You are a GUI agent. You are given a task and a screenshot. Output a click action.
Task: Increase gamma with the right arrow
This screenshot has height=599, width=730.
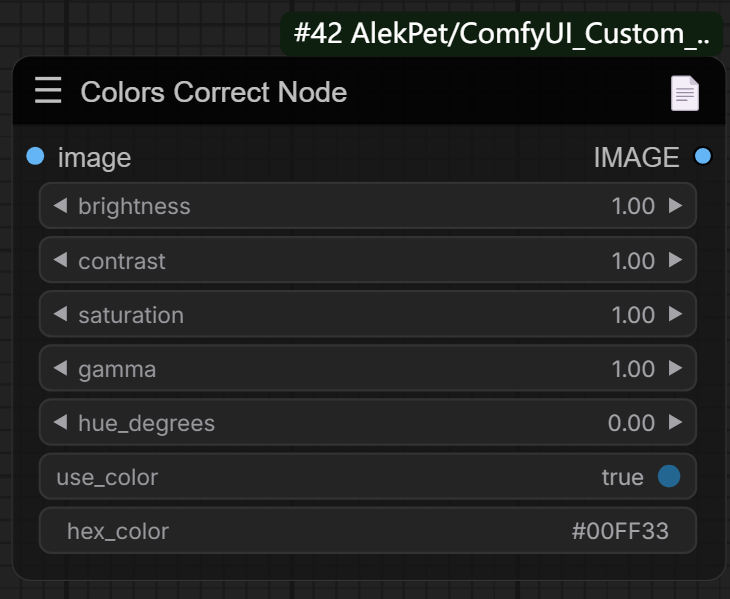click(676, 368)
